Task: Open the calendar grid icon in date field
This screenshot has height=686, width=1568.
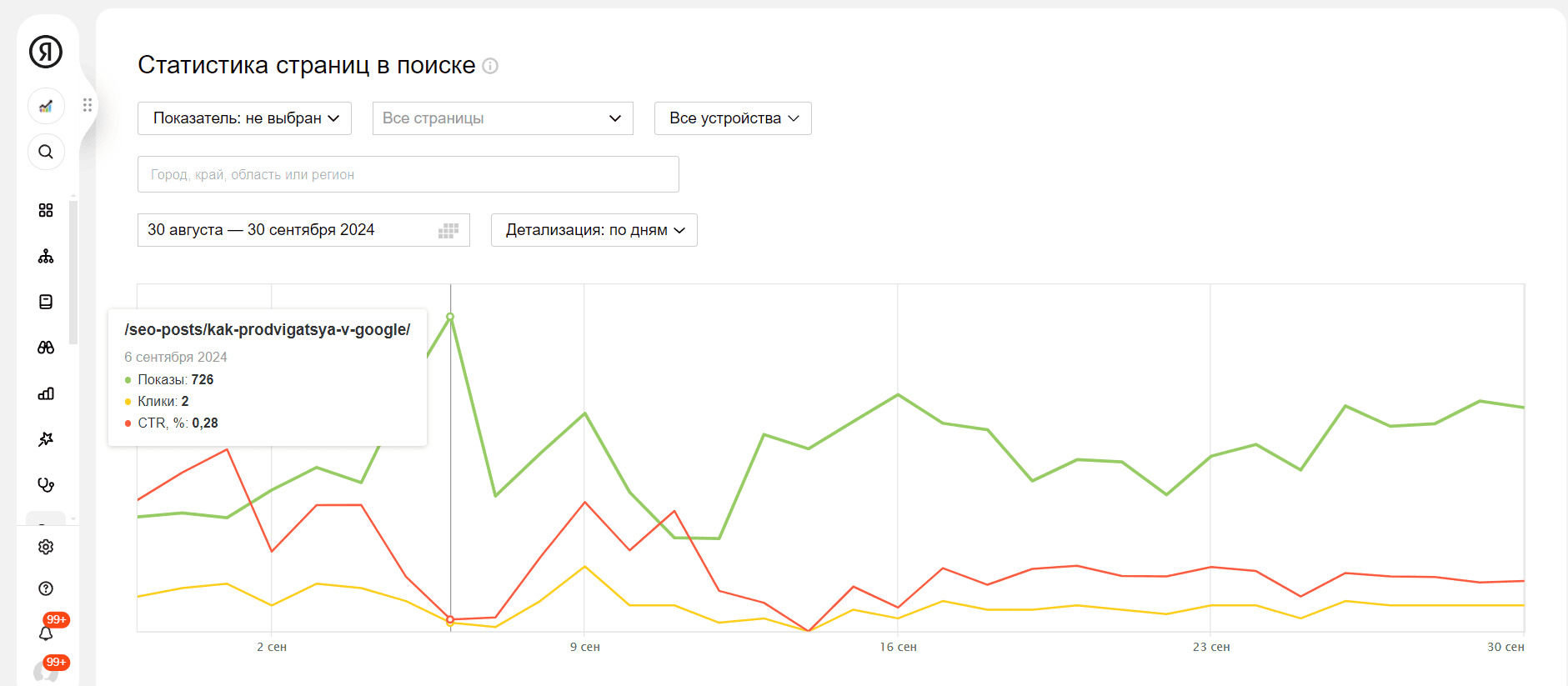Action: (x=448, y=231)
